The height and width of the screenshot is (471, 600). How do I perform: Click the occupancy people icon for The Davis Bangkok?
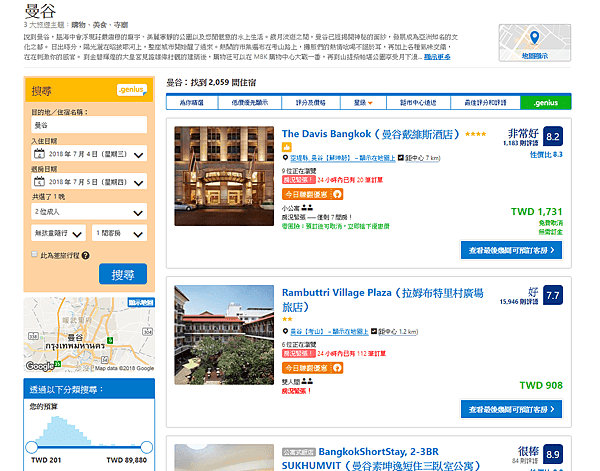coord(307,208)
